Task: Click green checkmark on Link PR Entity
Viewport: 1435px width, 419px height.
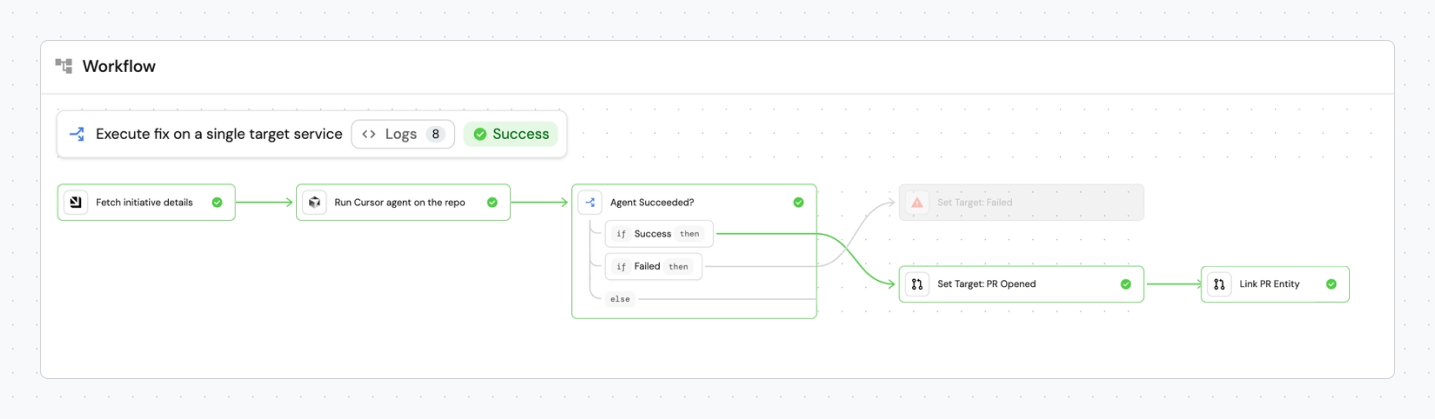Action: coord(1331,284)
